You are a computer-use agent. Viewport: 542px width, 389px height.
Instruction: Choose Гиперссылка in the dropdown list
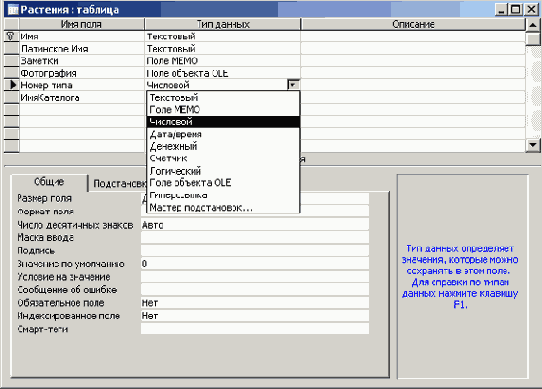(223, 195)
